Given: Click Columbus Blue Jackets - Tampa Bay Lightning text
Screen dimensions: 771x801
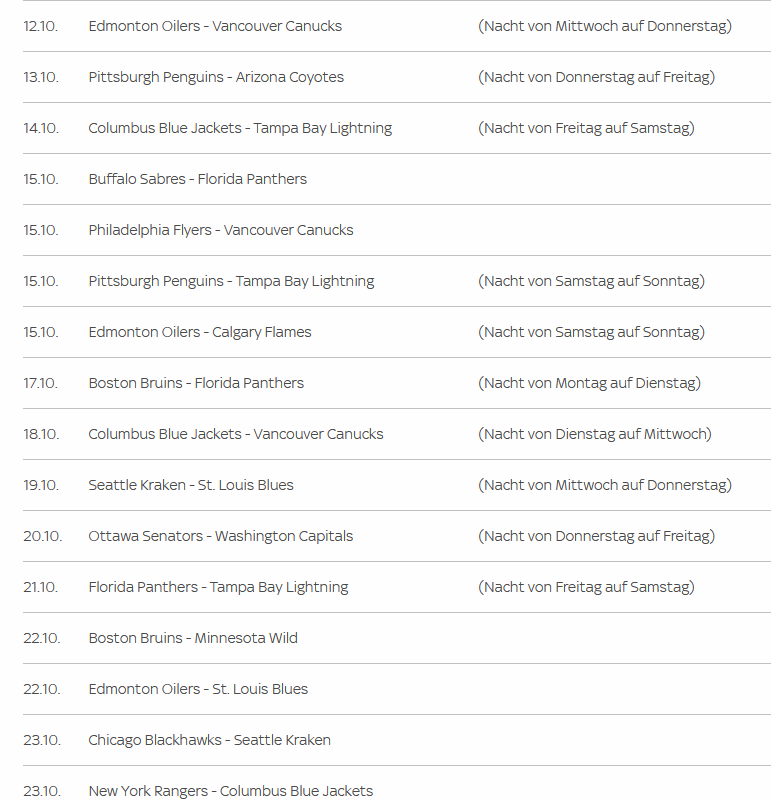Looking at the screenshot, I should [240, 128].
